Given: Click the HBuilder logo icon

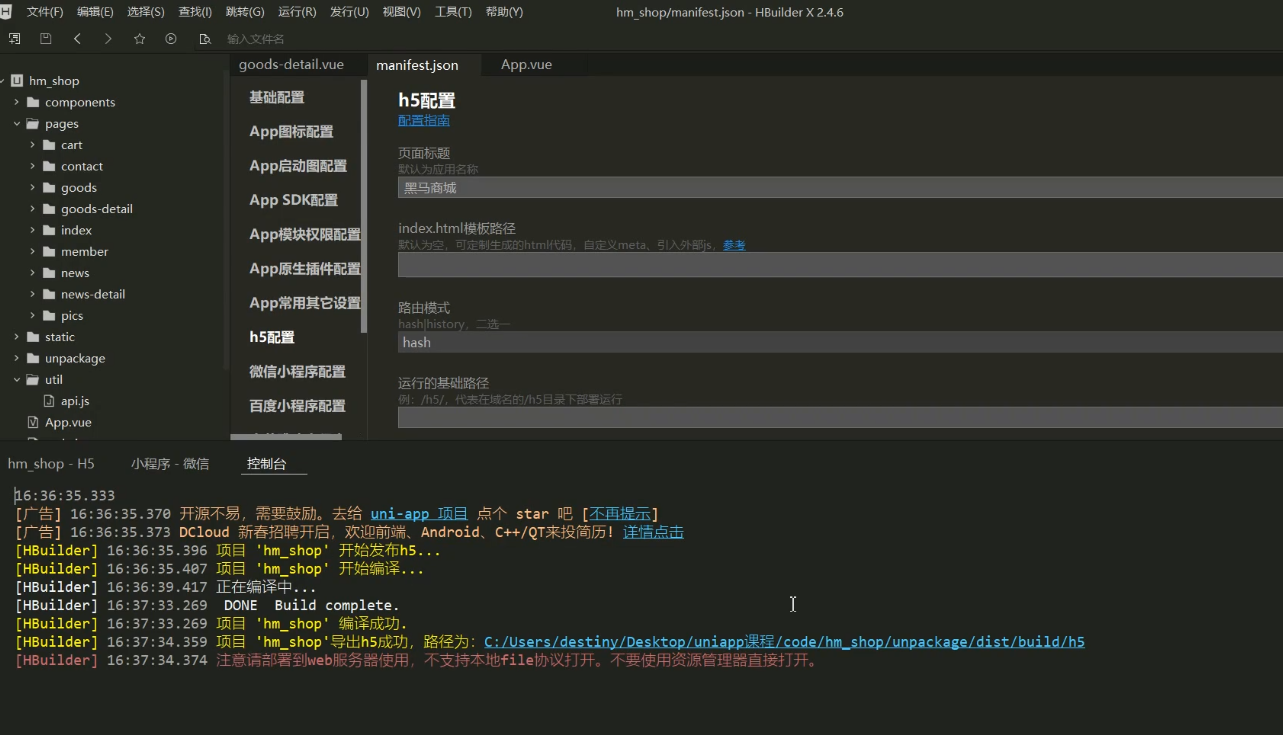Looking at the screenshot, I should 5,11.
